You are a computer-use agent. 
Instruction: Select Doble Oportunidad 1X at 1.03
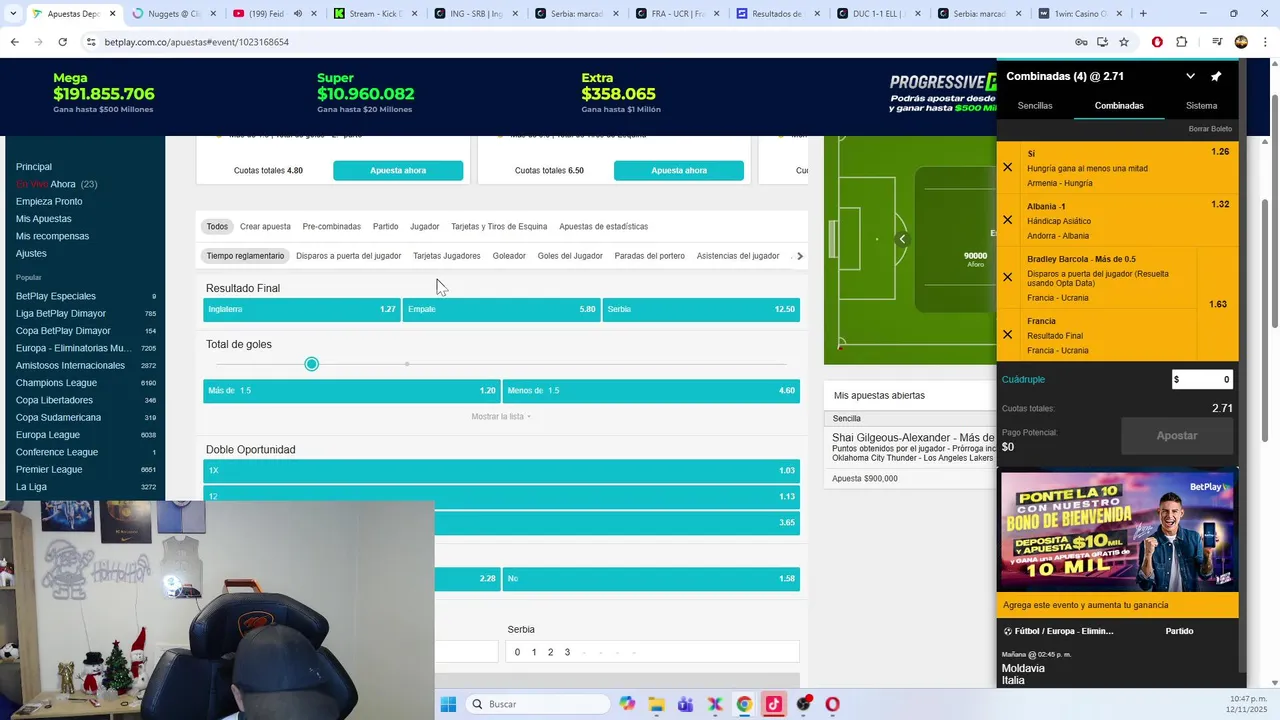pyautogui.click(x=501, y=470)
